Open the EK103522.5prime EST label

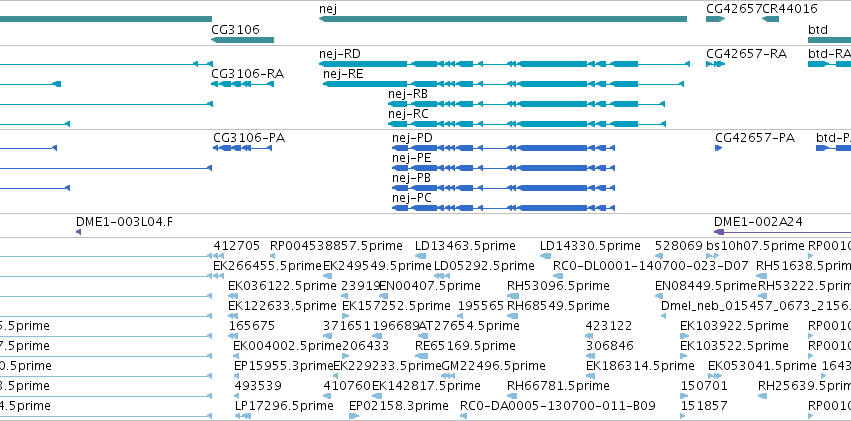point(734,346)
